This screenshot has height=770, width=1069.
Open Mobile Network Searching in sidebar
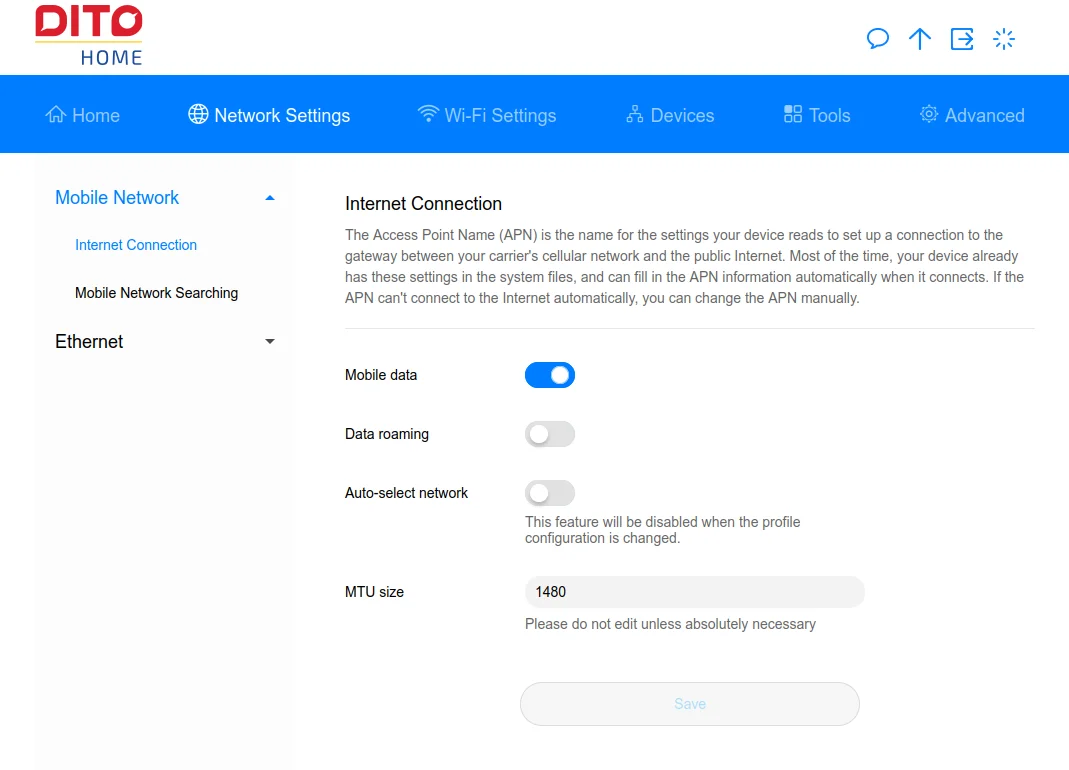156,293
